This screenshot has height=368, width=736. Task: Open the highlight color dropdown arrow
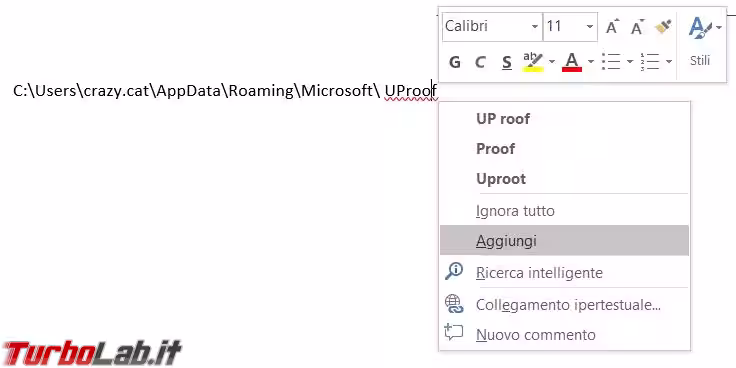point(552,61)
